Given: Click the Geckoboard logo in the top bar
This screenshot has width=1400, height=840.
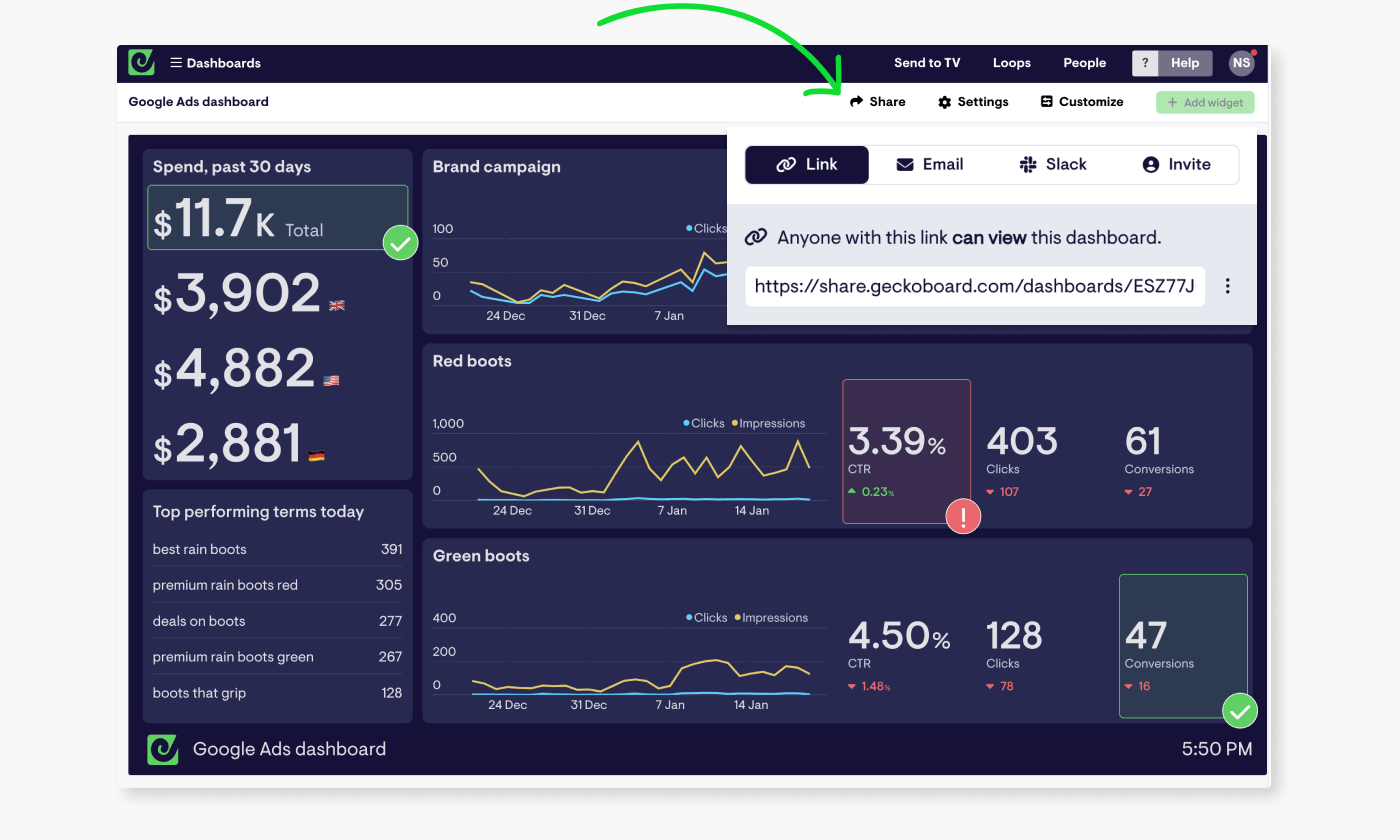Looking at the screenshot, I should click(141, 62).
